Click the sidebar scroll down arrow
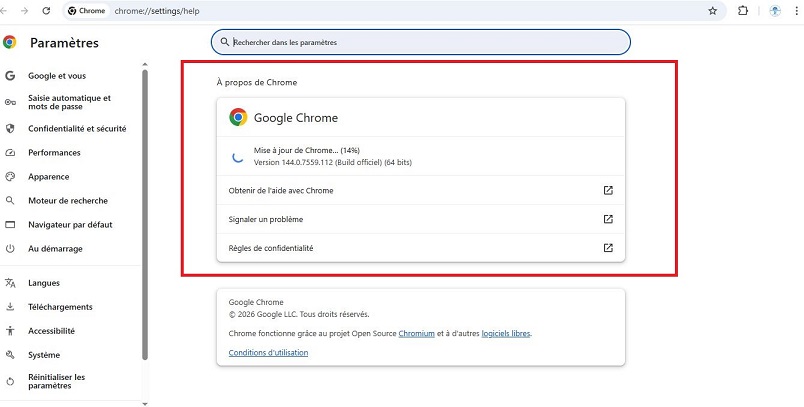 point(145,404)
